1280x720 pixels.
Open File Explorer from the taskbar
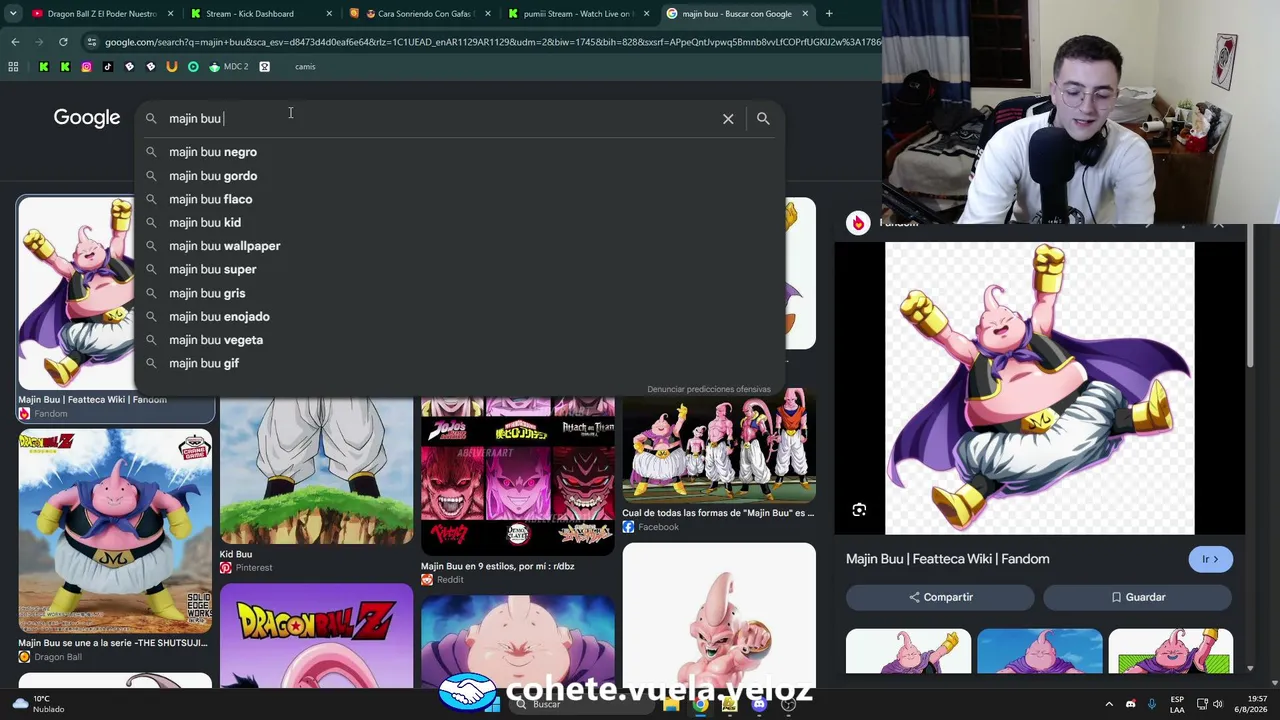coord(671,704)
